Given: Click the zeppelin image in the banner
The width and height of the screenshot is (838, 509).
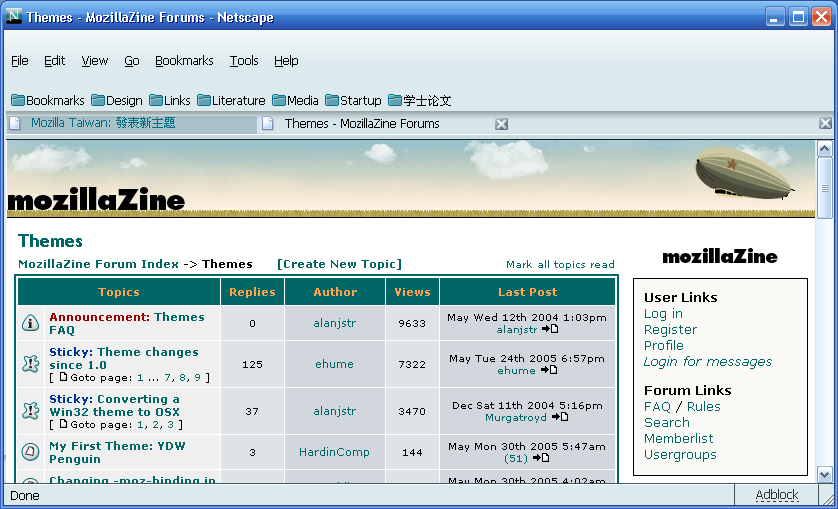Looking at the screenshot, I should pos(744,172).
